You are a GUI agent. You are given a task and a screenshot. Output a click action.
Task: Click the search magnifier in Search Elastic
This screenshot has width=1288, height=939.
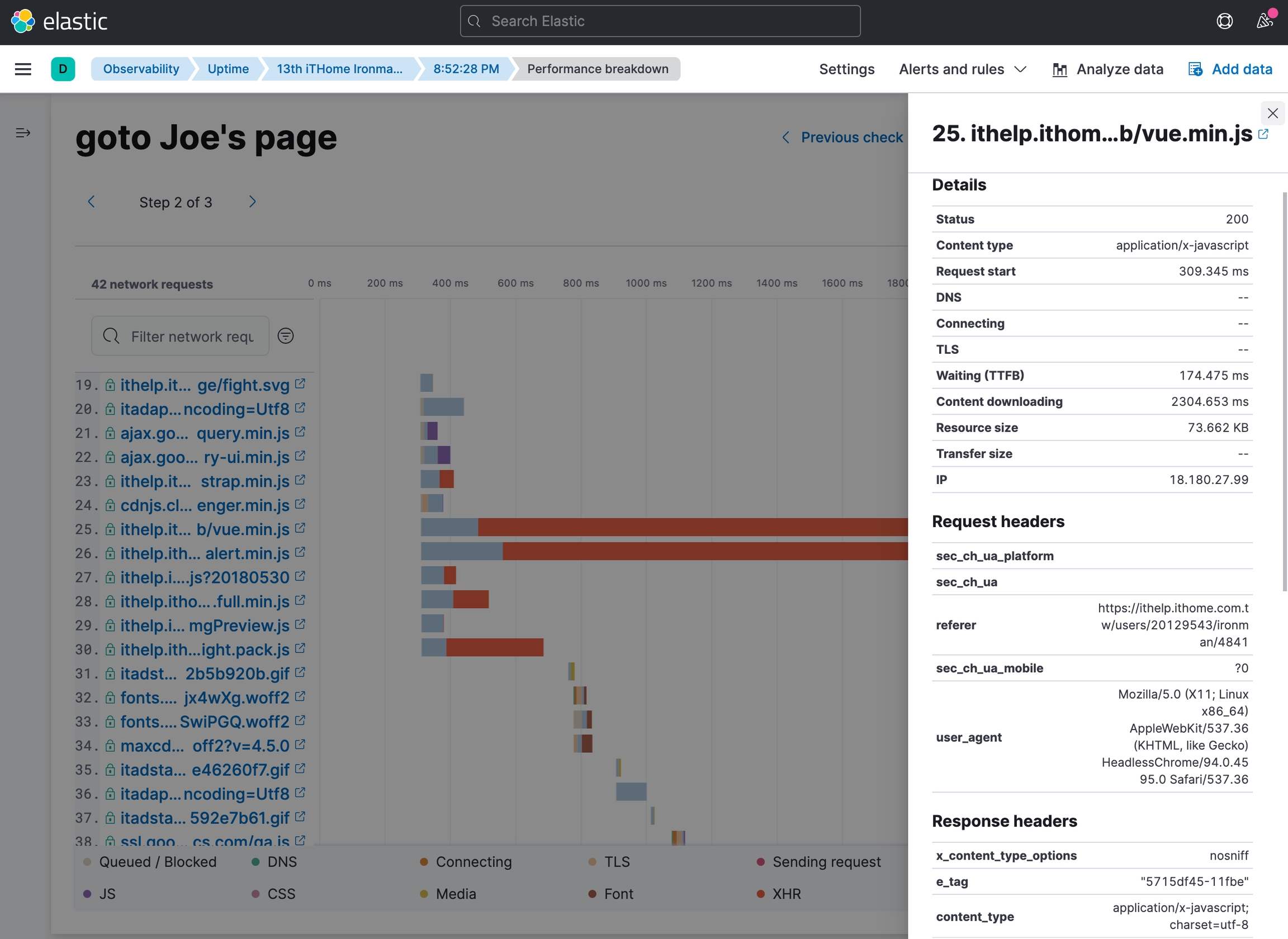(x=474, y=22)
